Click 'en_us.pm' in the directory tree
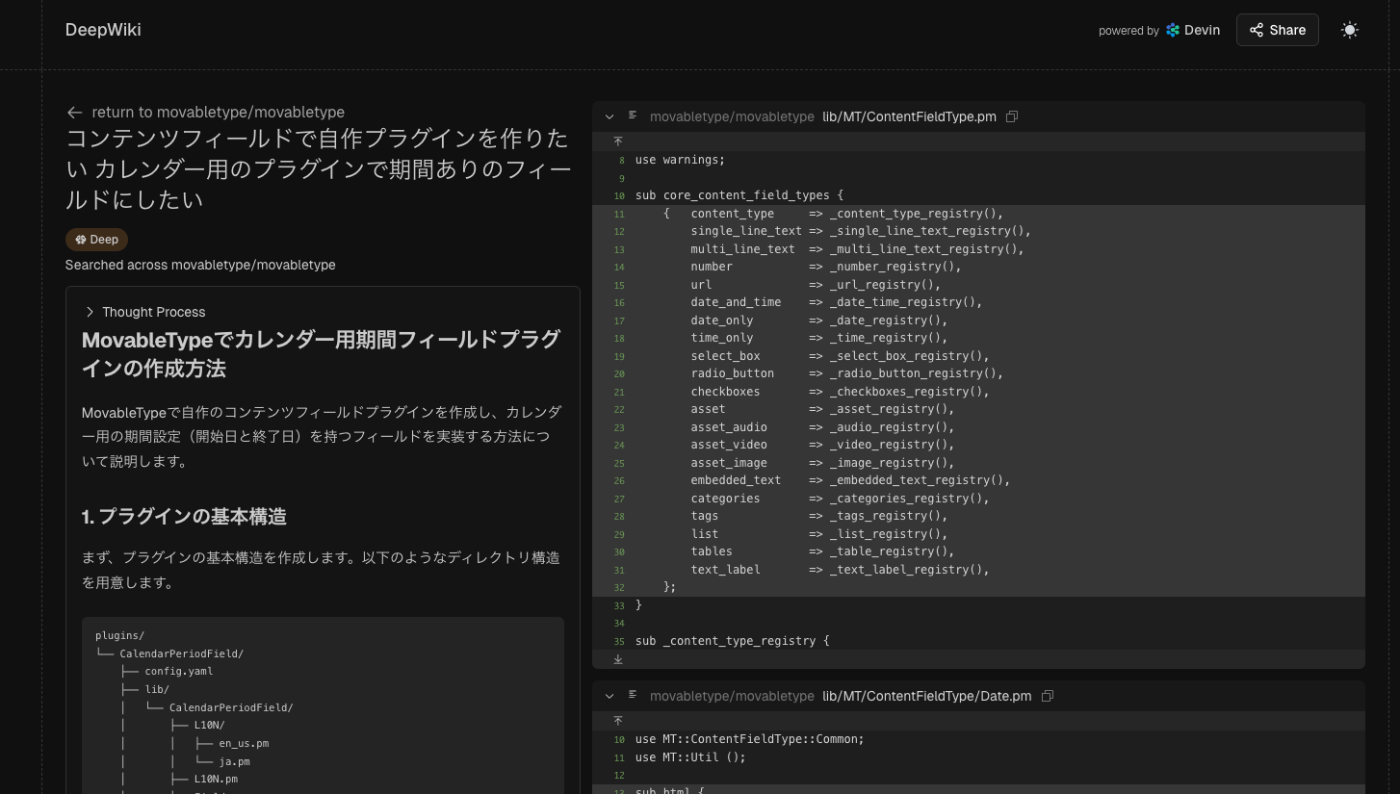The width and height of the screenshot is (1400, 794). pyautogui.click(x=243, y=743)
